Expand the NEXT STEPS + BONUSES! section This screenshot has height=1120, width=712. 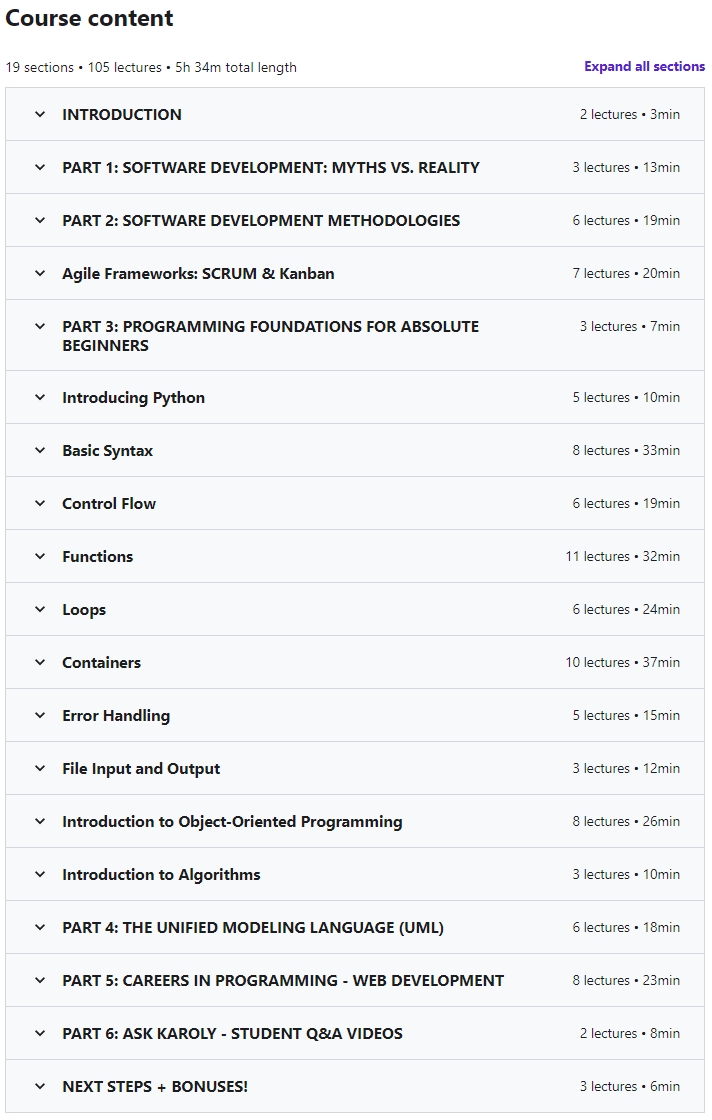pos(155,1086)
